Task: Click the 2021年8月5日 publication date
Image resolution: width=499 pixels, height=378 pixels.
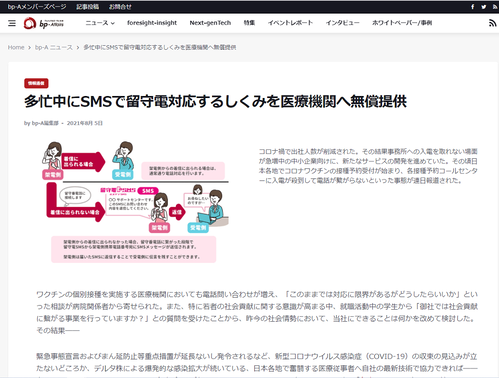Action: tap(85, 123)
